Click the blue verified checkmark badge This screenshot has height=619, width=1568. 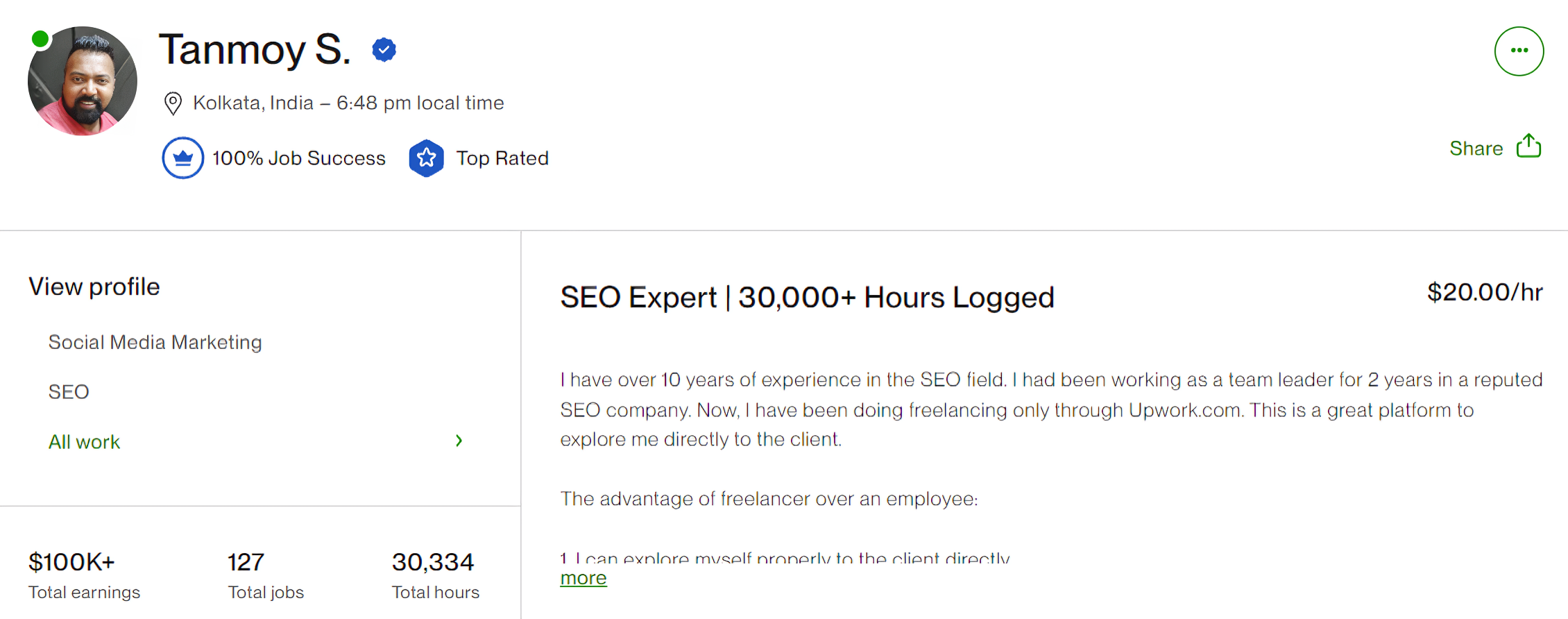384,50
